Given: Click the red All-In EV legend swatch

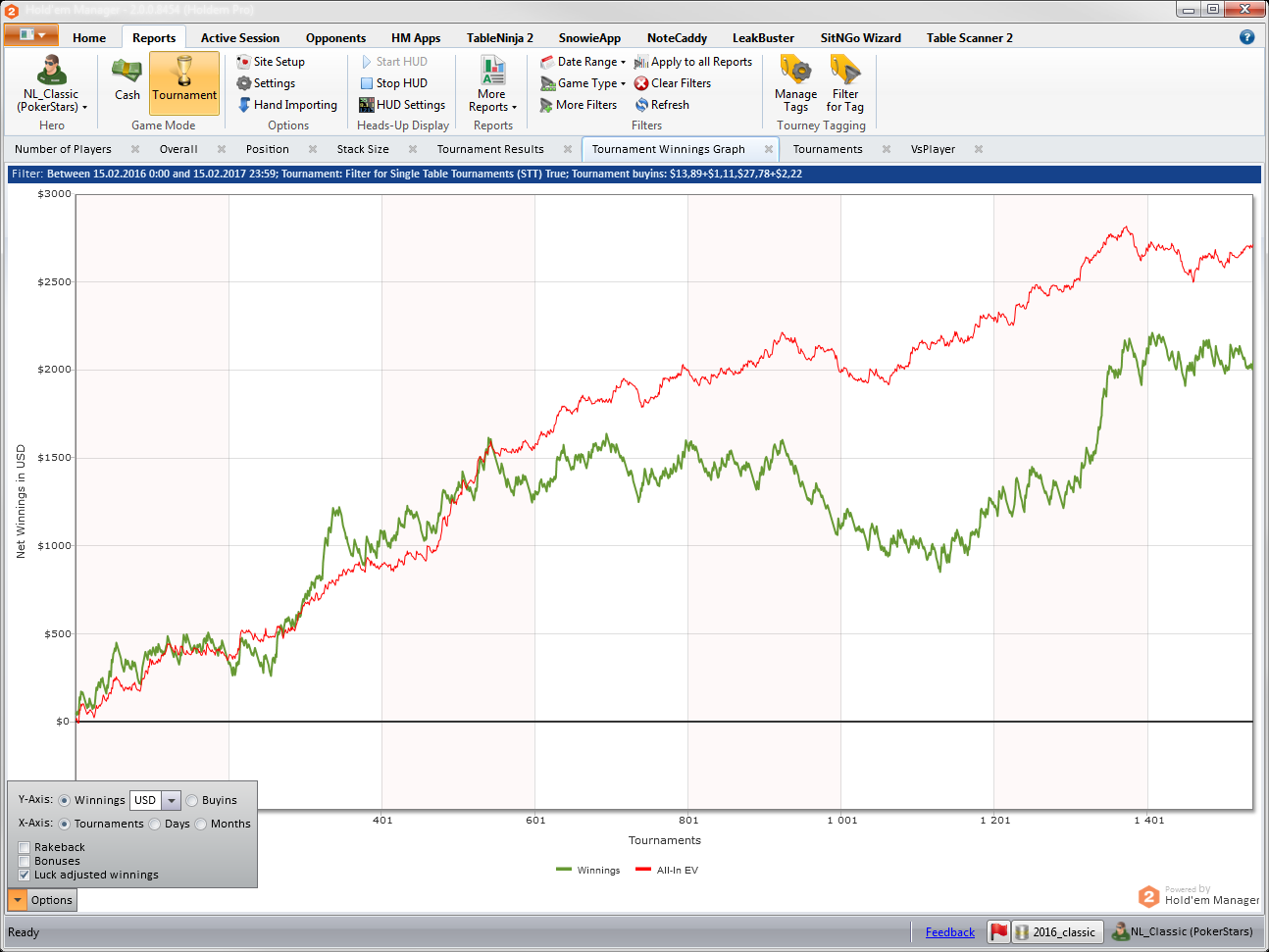Looking at the screenshot, I should 643,870.
